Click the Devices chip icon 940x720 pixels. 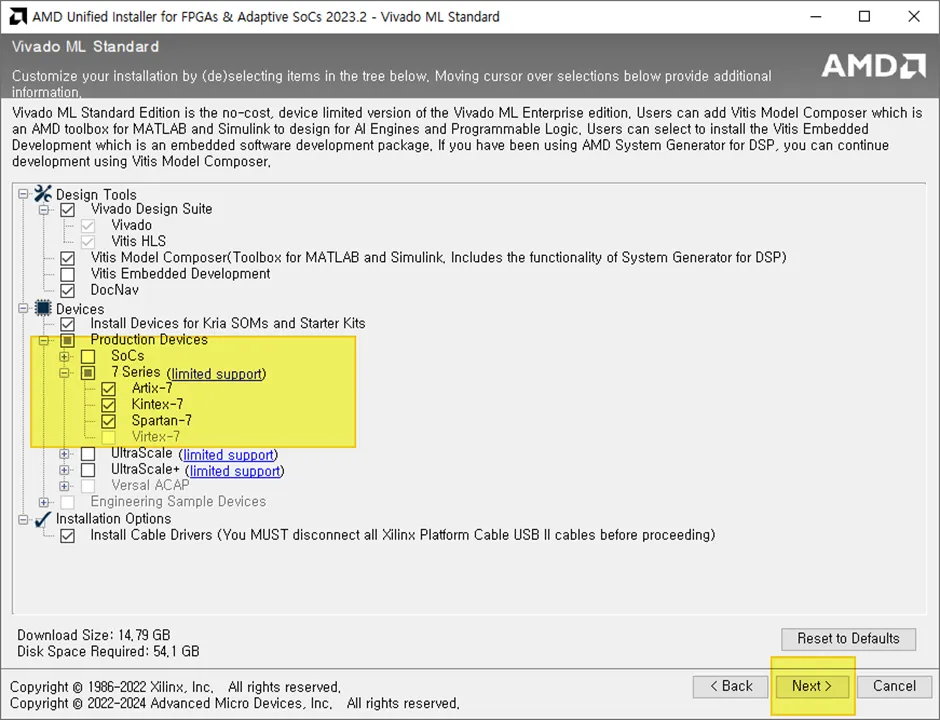pyautogui.click(x=43, y=308)
